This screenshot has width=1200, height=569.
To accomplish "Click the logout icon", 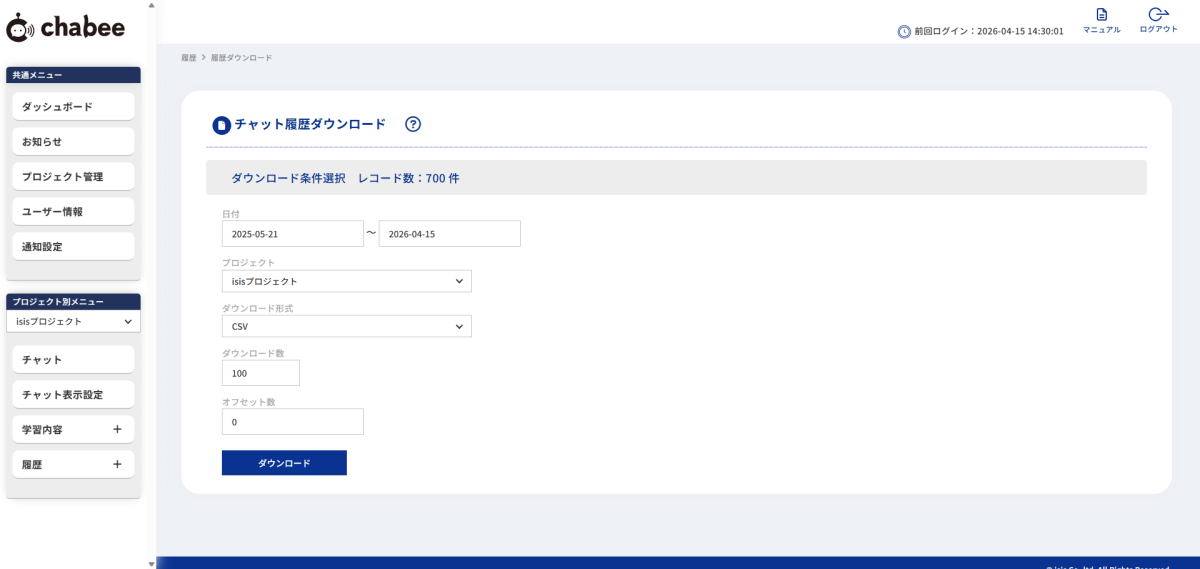I will click(1158, 15).
